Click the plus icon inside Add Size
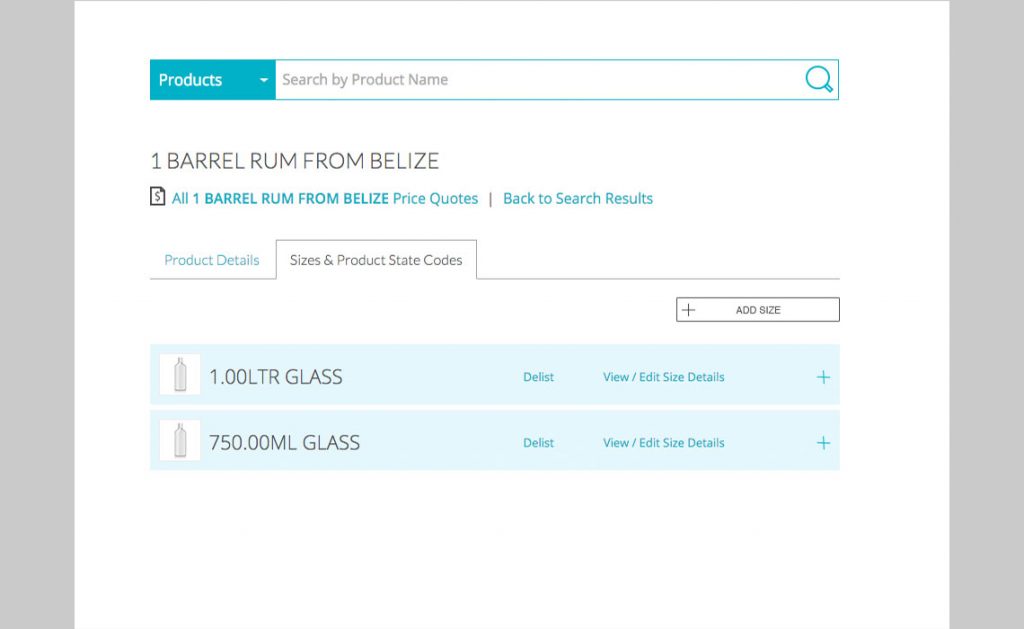 688,310
